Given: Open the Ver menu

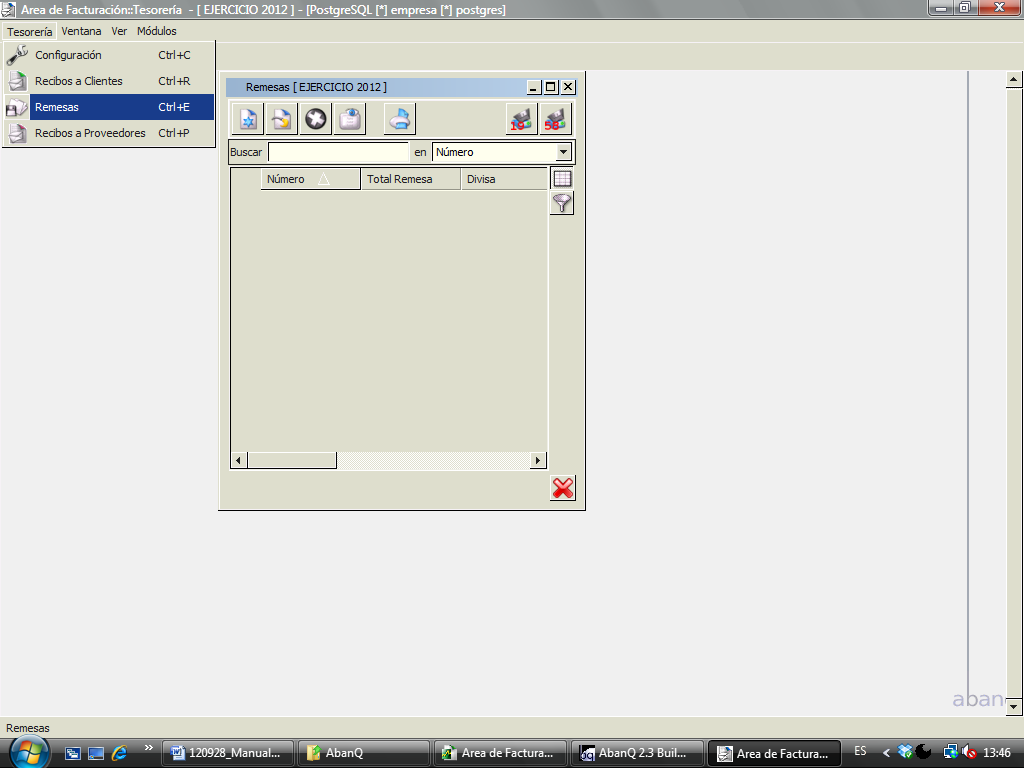Looking at the screenshot, I should (119, 31).
